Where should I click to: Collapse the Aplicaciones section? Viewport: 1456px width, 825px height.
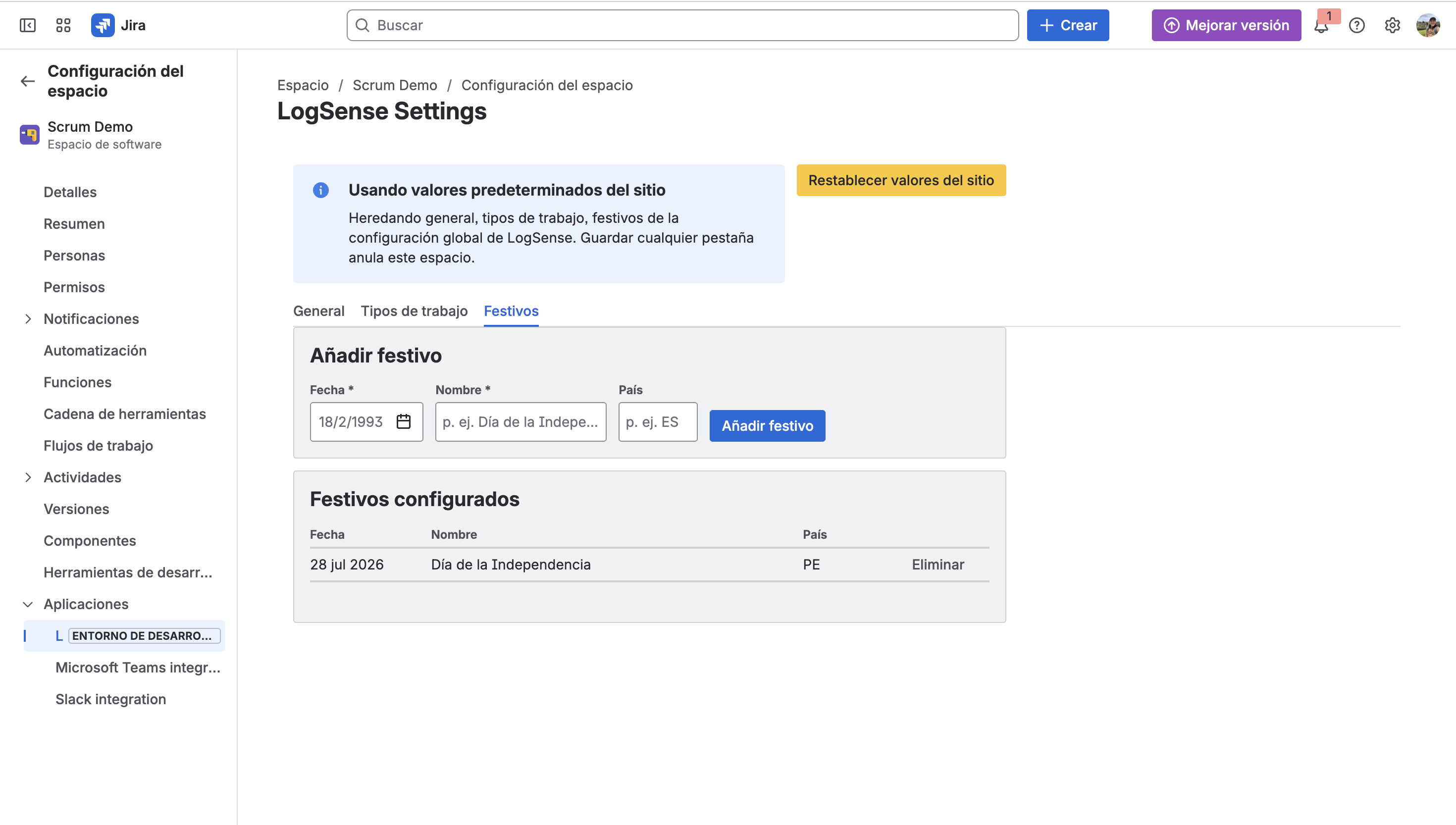(x=28, y=604)
